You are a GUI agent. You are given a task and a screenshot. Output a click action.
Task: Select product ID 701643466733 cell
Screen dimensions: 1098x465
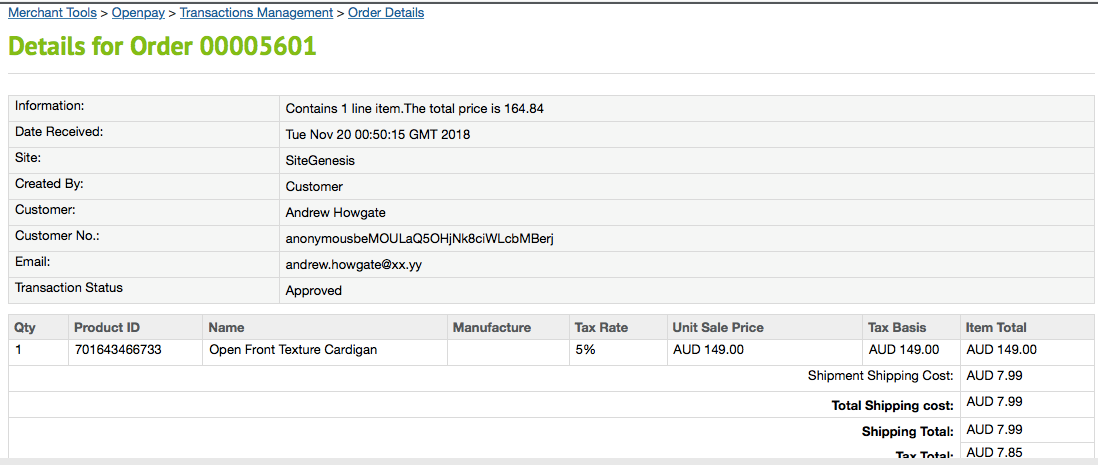pyautogui.click(x=118, y=350)
